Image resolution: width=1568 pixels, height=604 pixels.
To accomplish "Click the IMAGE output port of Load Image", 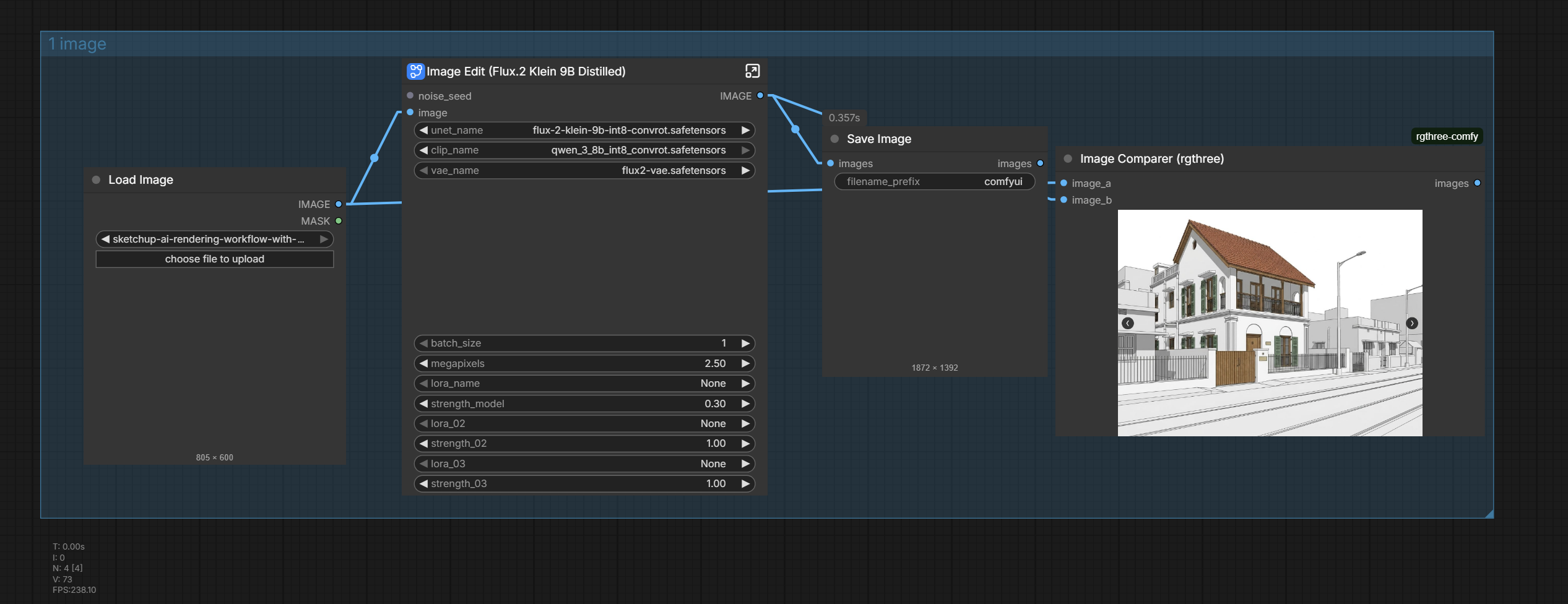I will point(339,204).
